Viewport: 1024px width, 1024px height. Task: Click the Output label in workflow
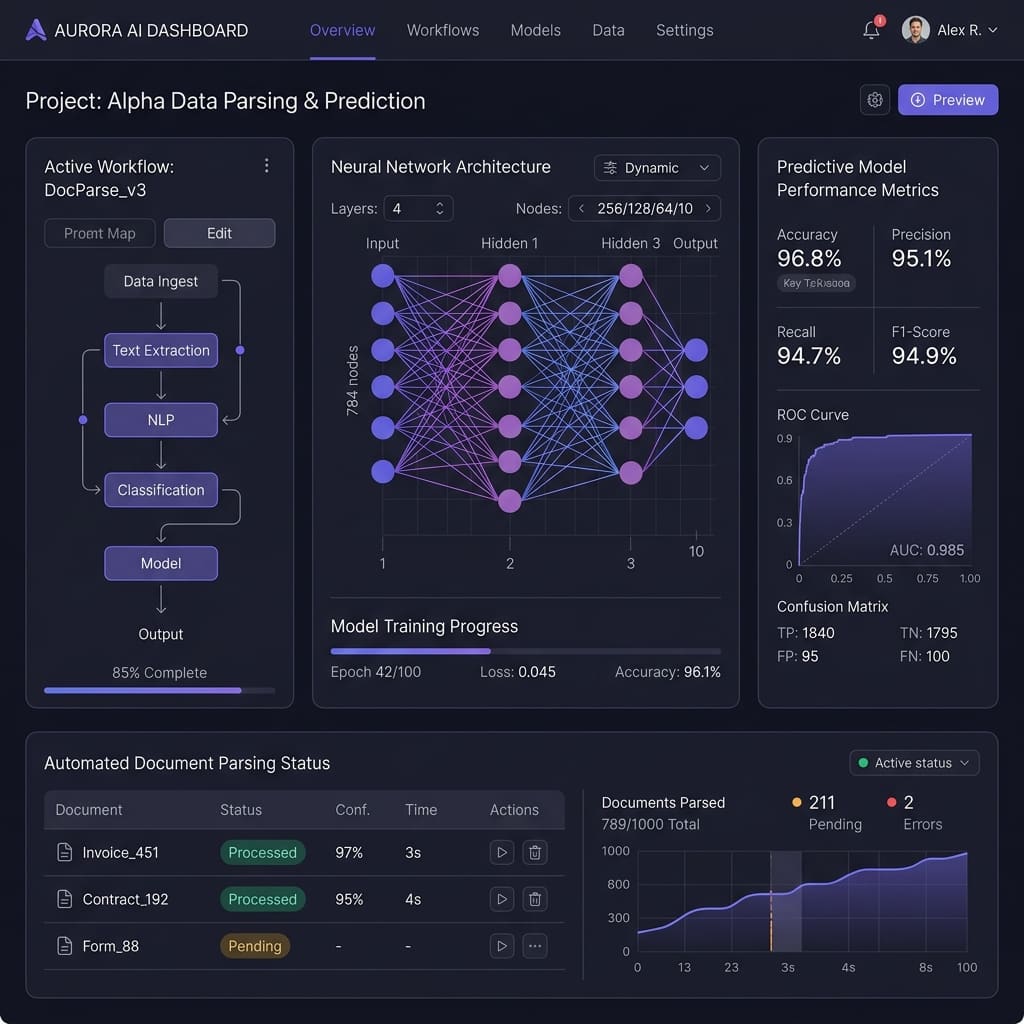pyautogui.click(x=161, y=634)
